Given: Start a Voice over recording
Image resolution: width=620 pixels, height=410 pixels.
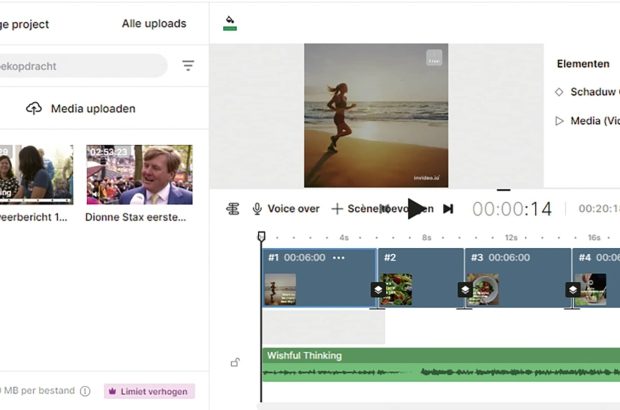Looking at the screenshot, I should tap(286, 209).
